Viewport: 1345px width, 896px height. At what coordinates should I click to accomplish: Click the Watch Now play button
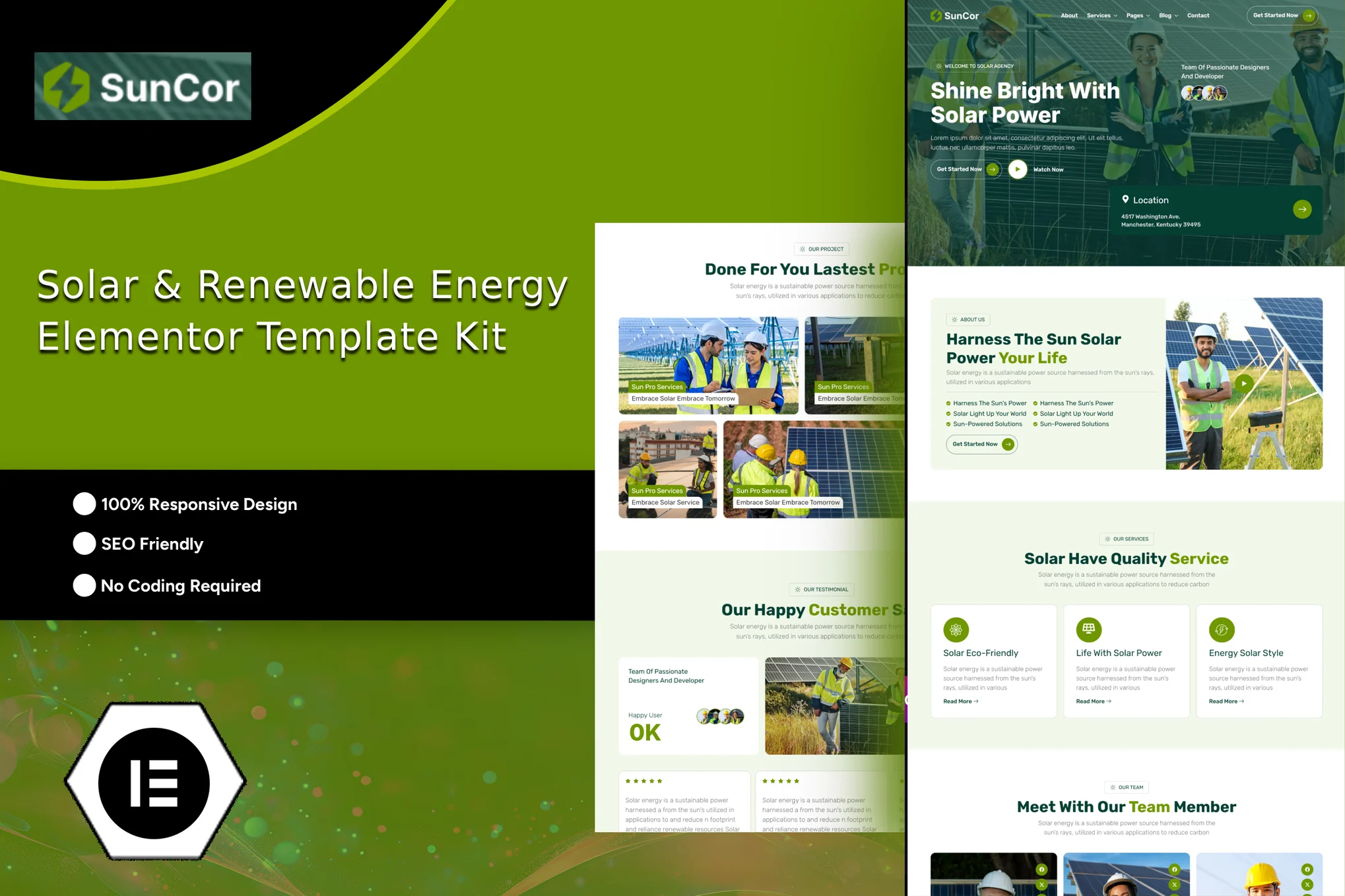(x=1018, y=170)
